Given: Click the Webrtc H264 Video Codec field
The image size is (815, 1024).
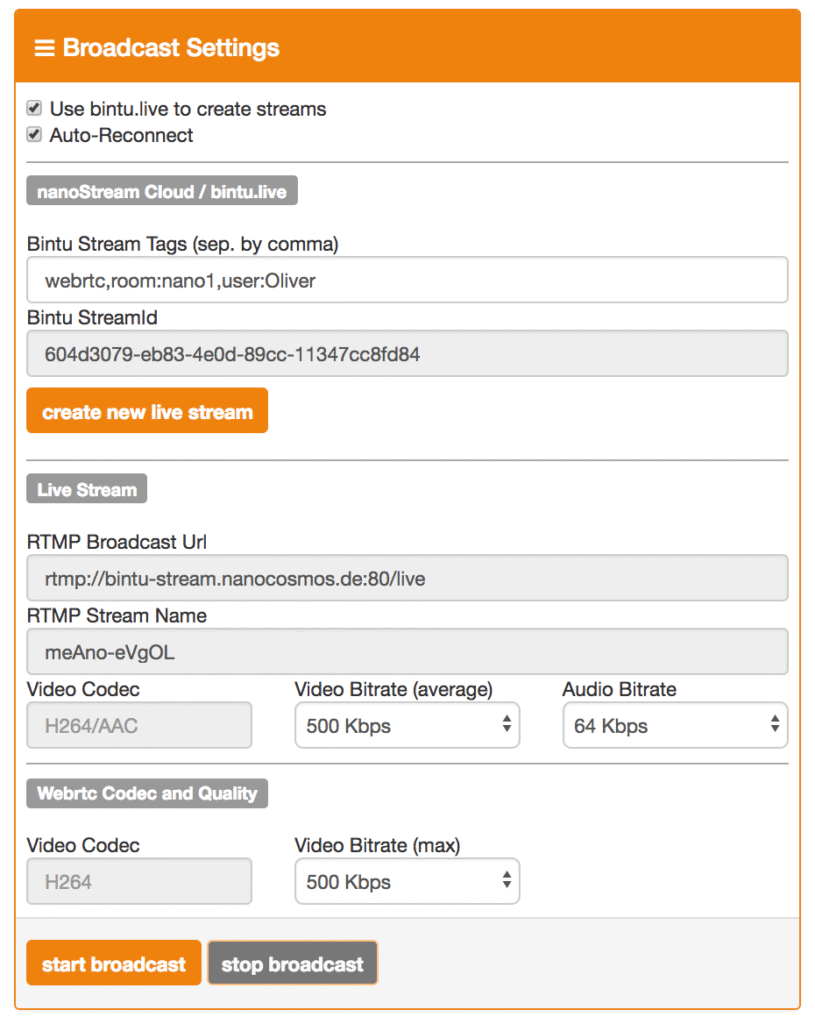Looking at the screenshot, I should coord(139,882).
